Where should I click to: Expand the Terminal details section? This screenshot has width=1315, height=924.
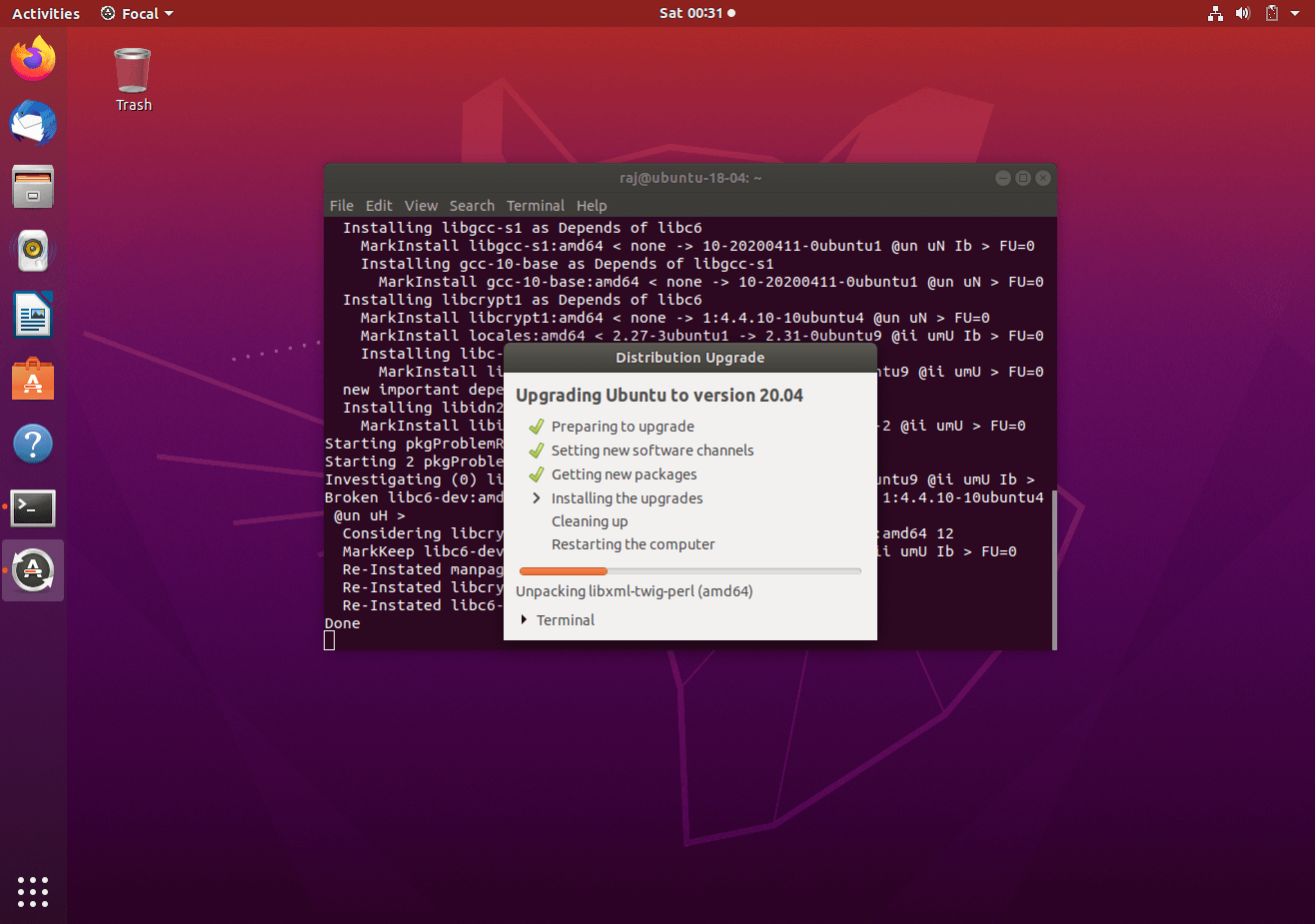click(x=558, y=620)
